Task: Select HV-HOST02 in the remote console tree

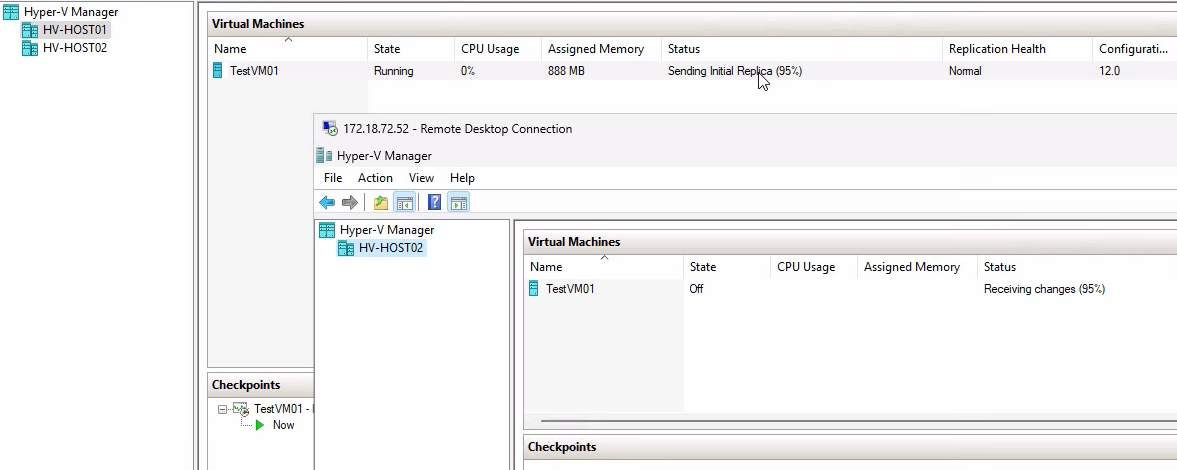Action: [x=391, y=248]
